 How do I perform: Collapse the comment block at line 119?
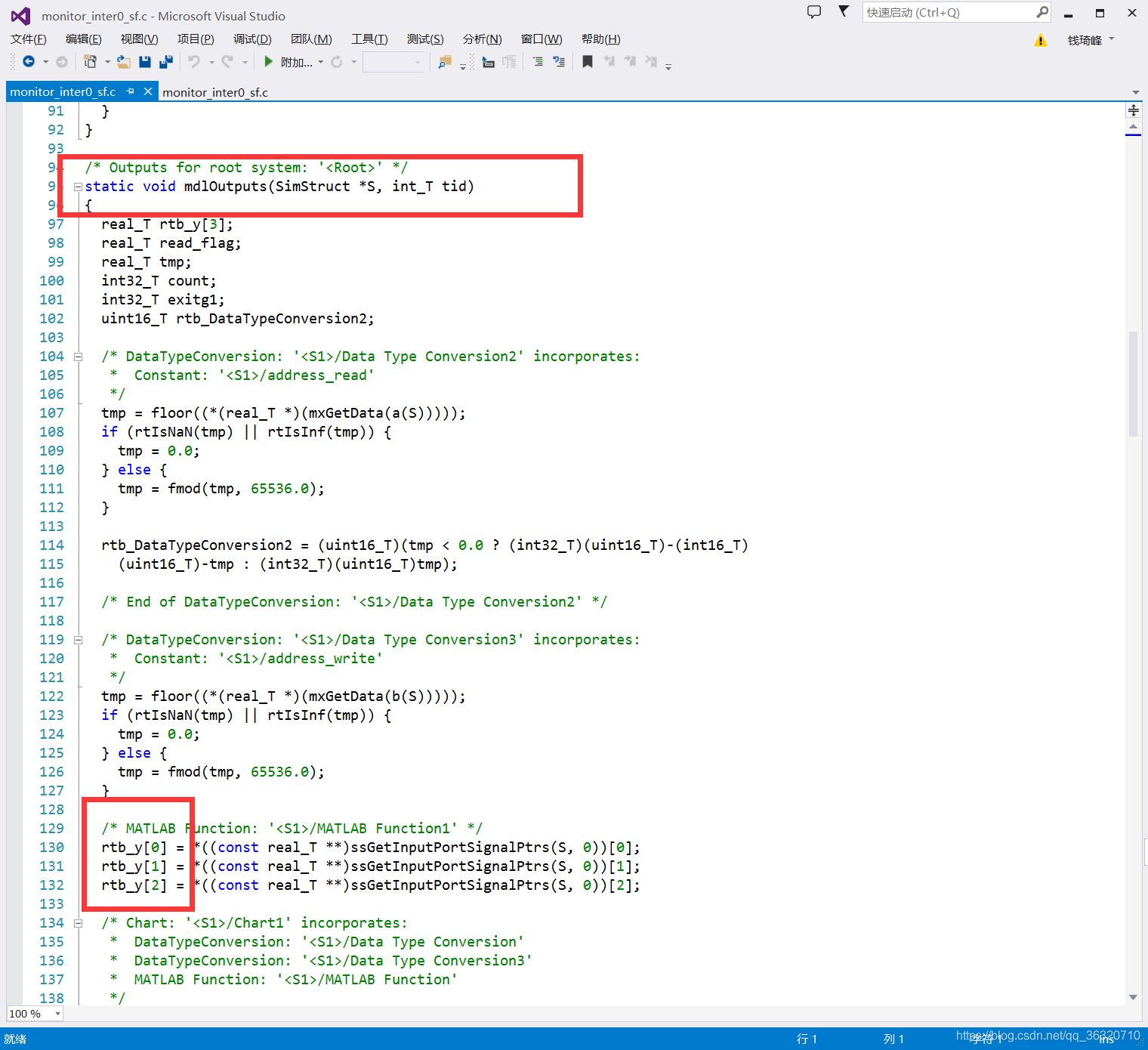coord(78,640)
